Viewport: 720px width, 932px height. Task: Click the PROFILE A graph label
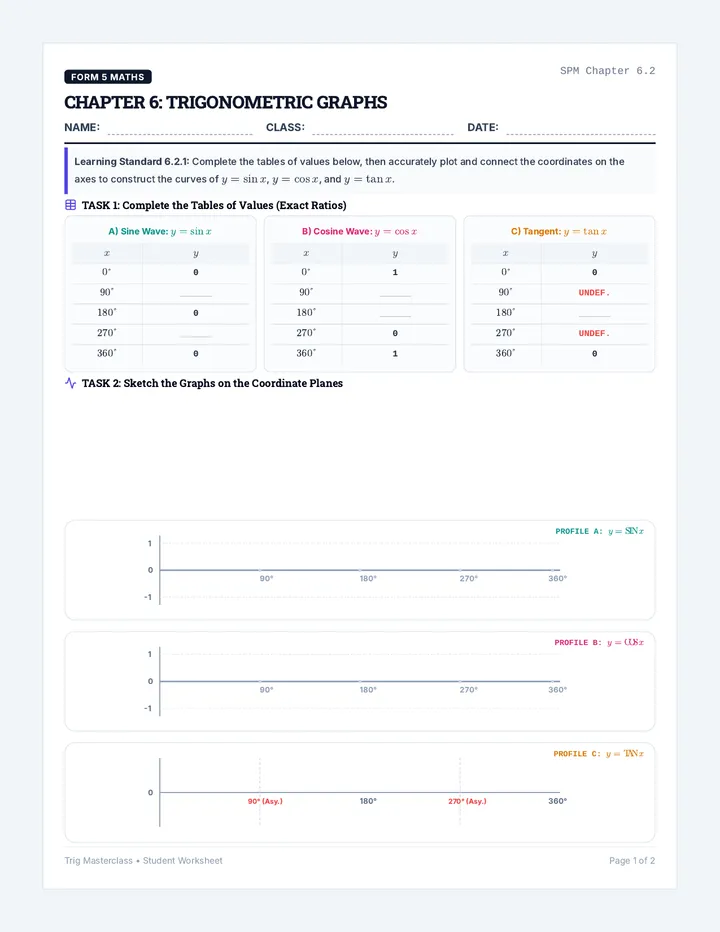point(599,531)
